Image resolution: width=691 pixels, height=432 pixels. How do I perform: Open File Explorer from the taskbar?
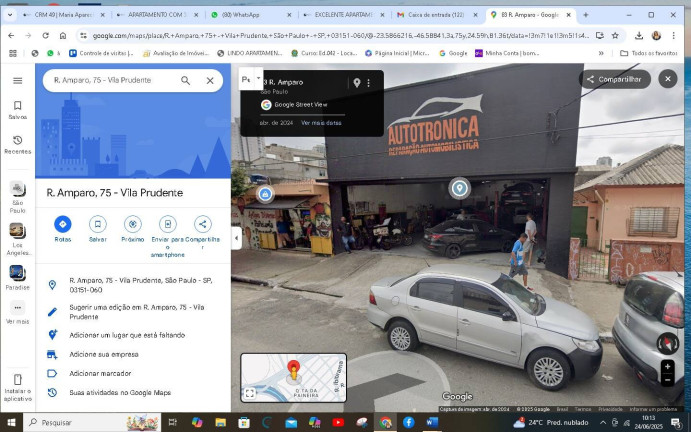pyautogui.click(x=220, y=423)
